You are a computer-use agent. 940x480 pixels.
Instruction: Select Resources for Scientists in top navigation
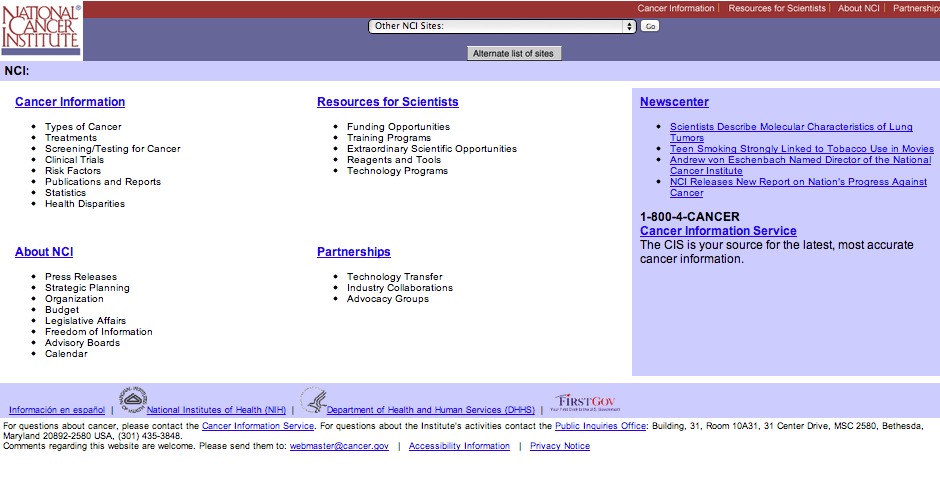tap(777, 8)
